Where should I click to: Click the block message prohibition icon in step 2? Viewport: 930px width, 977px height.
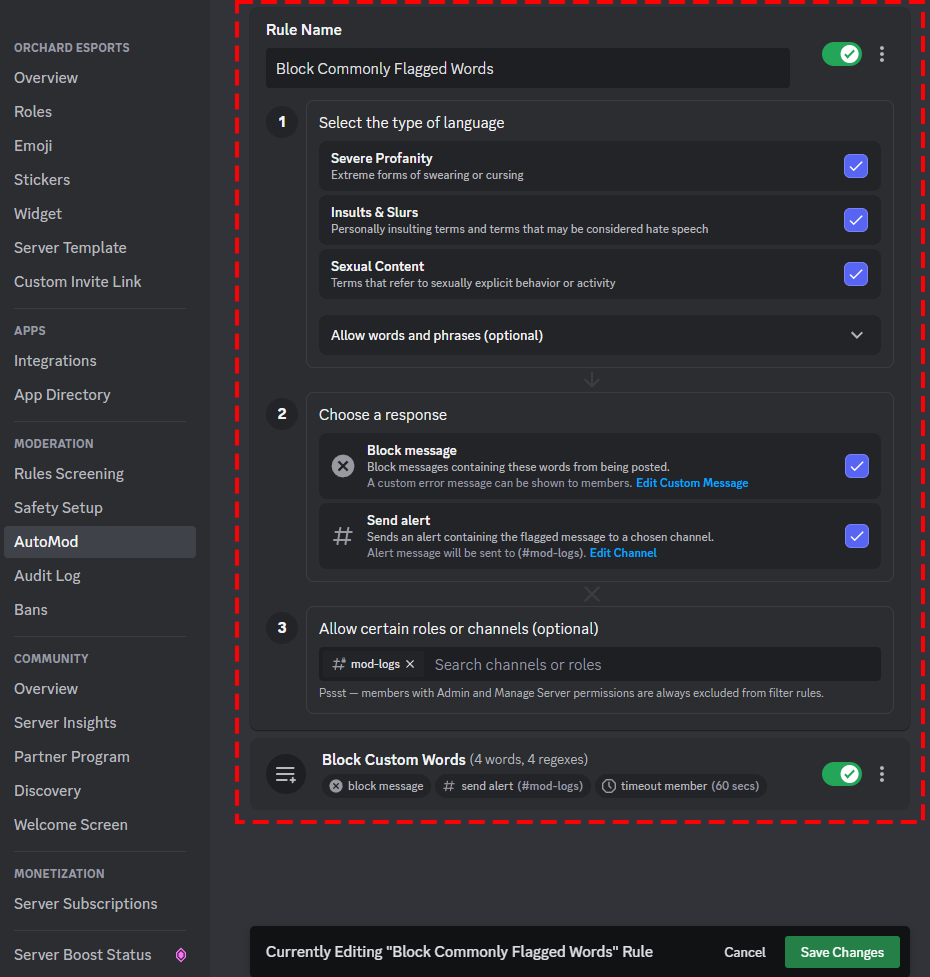[343, 465]
